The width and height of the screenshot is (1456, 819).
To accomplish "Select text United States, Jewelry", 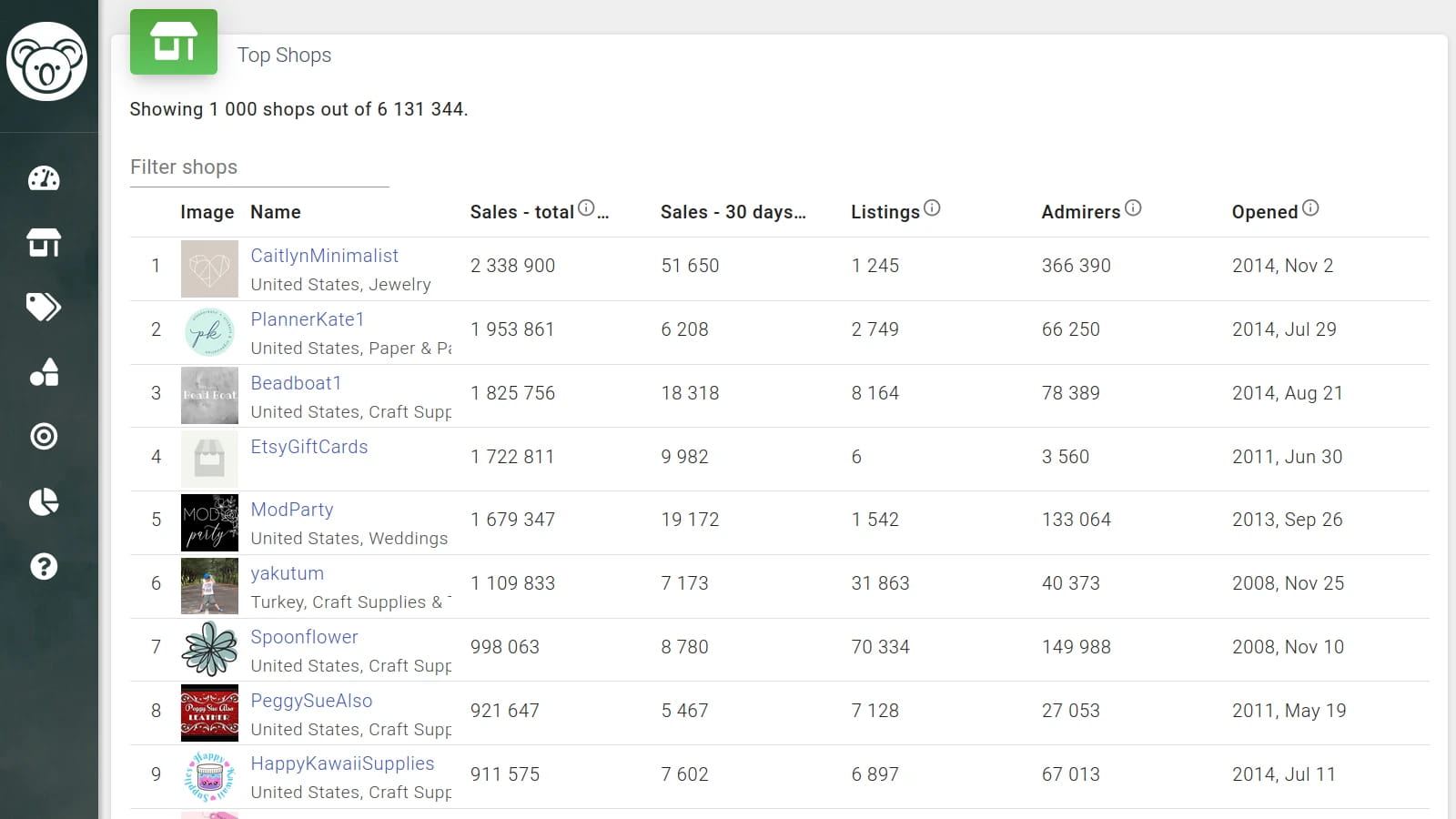I will pyautogui.click(x=341, y=285).
